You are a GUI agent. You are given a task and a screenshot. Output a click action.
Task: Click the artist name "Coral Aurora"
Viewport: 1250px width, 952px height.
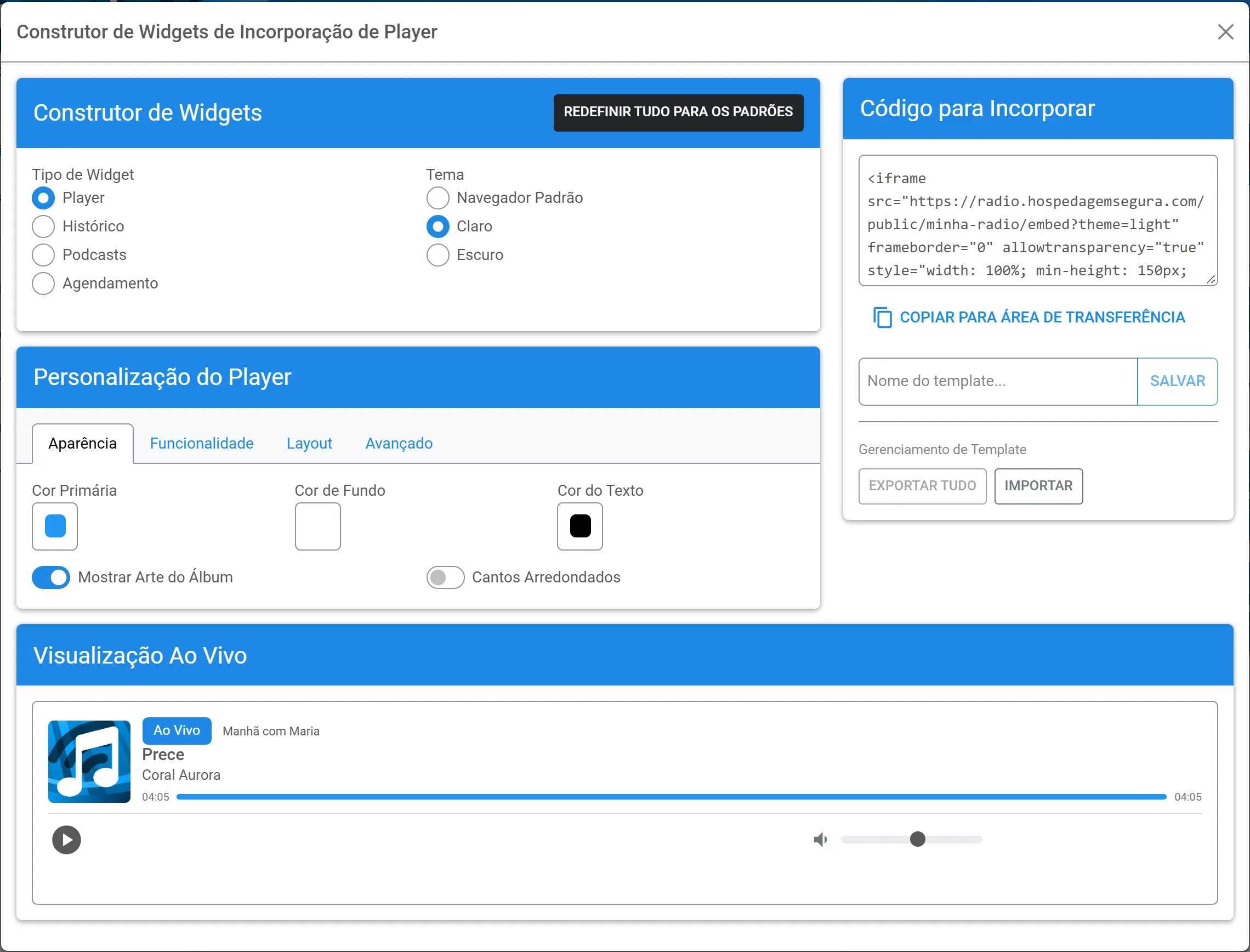(181, 775)
